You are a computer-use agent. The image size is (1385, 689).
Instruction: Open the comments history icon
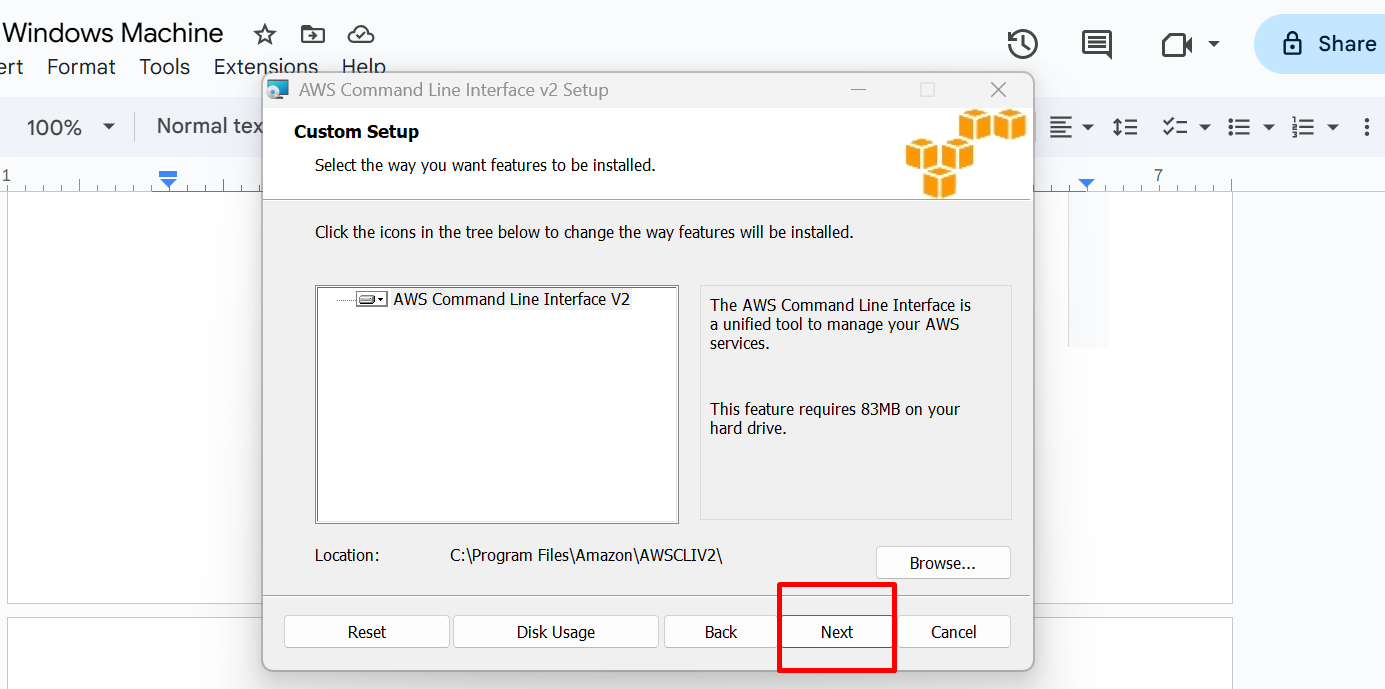coord(1097,44)
